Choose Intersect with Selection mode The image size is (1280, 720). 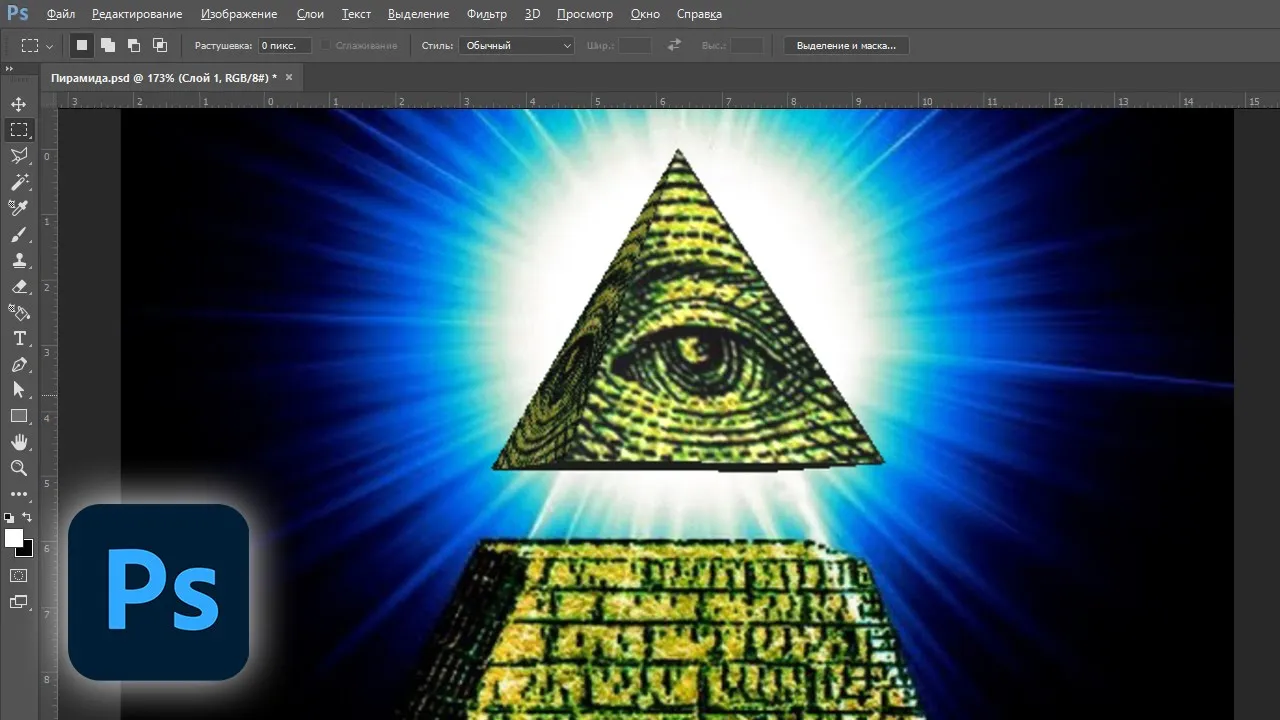pyautogui.click(x=159, y=46)
